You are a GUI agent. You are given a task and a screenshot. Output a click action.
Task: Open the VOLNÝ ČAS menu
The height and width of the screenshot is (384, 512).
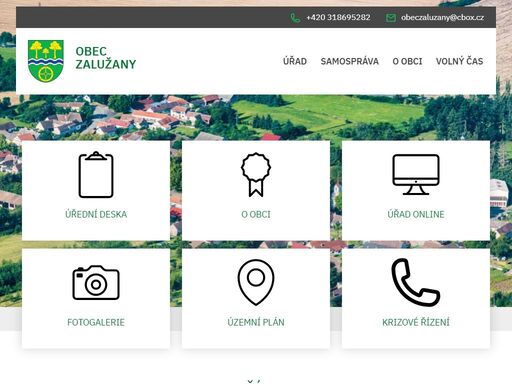click(x=459, y=61)
